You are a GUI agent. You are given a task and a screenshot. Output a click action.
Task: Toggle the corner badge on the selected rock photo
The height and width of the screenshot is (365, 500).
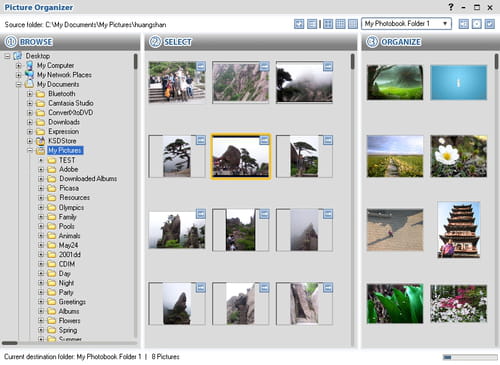click(264, 140)
